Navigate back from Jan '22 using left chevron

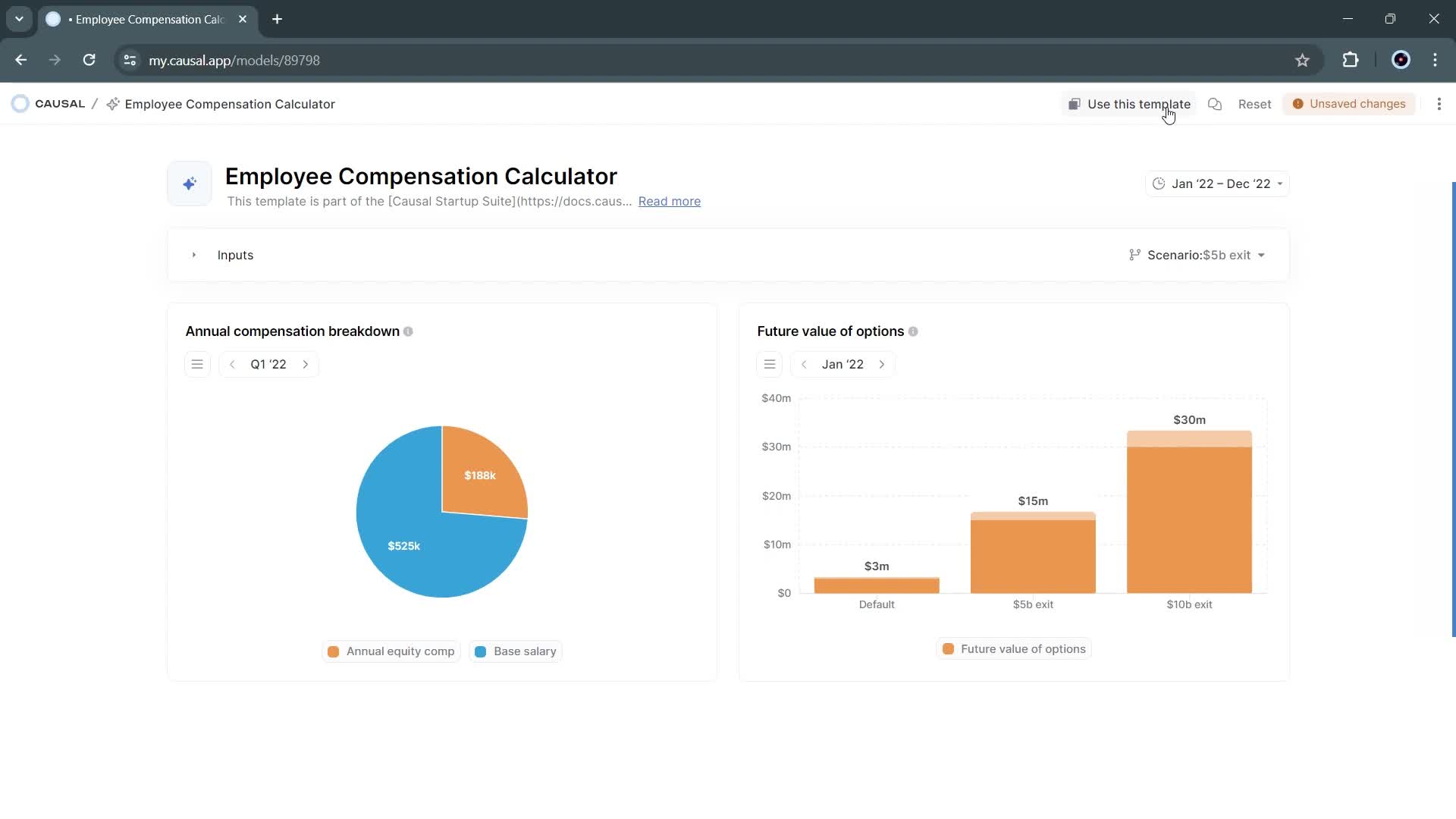804,364
